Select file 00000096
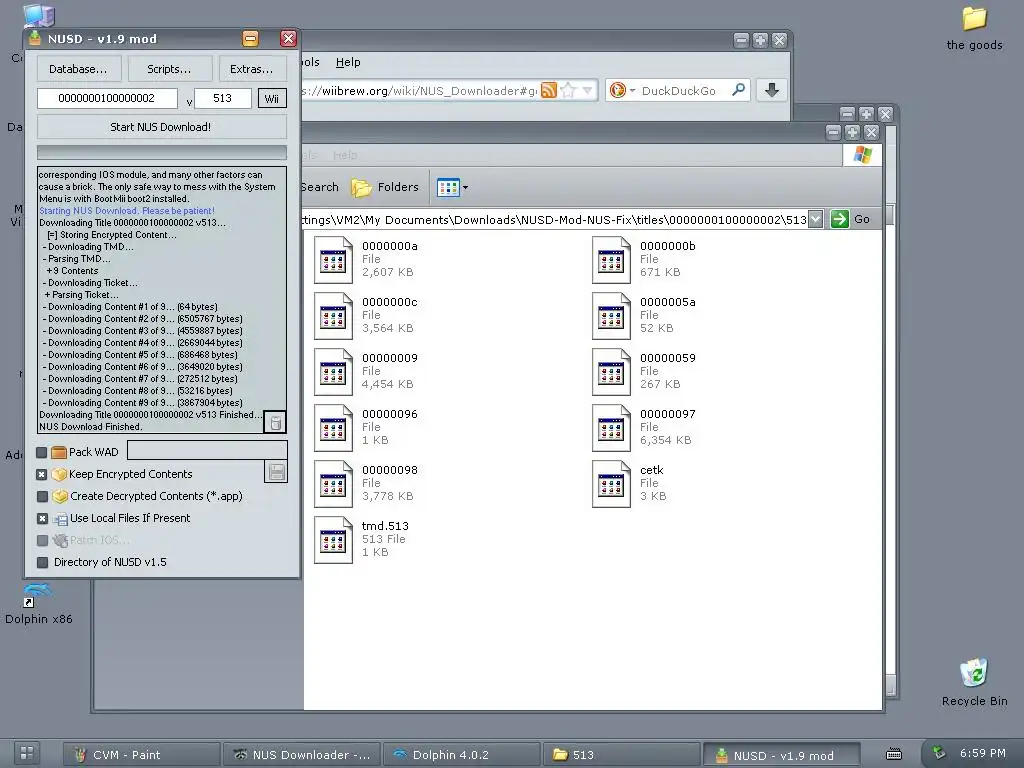1024x768 pixels. click(366, 428)
